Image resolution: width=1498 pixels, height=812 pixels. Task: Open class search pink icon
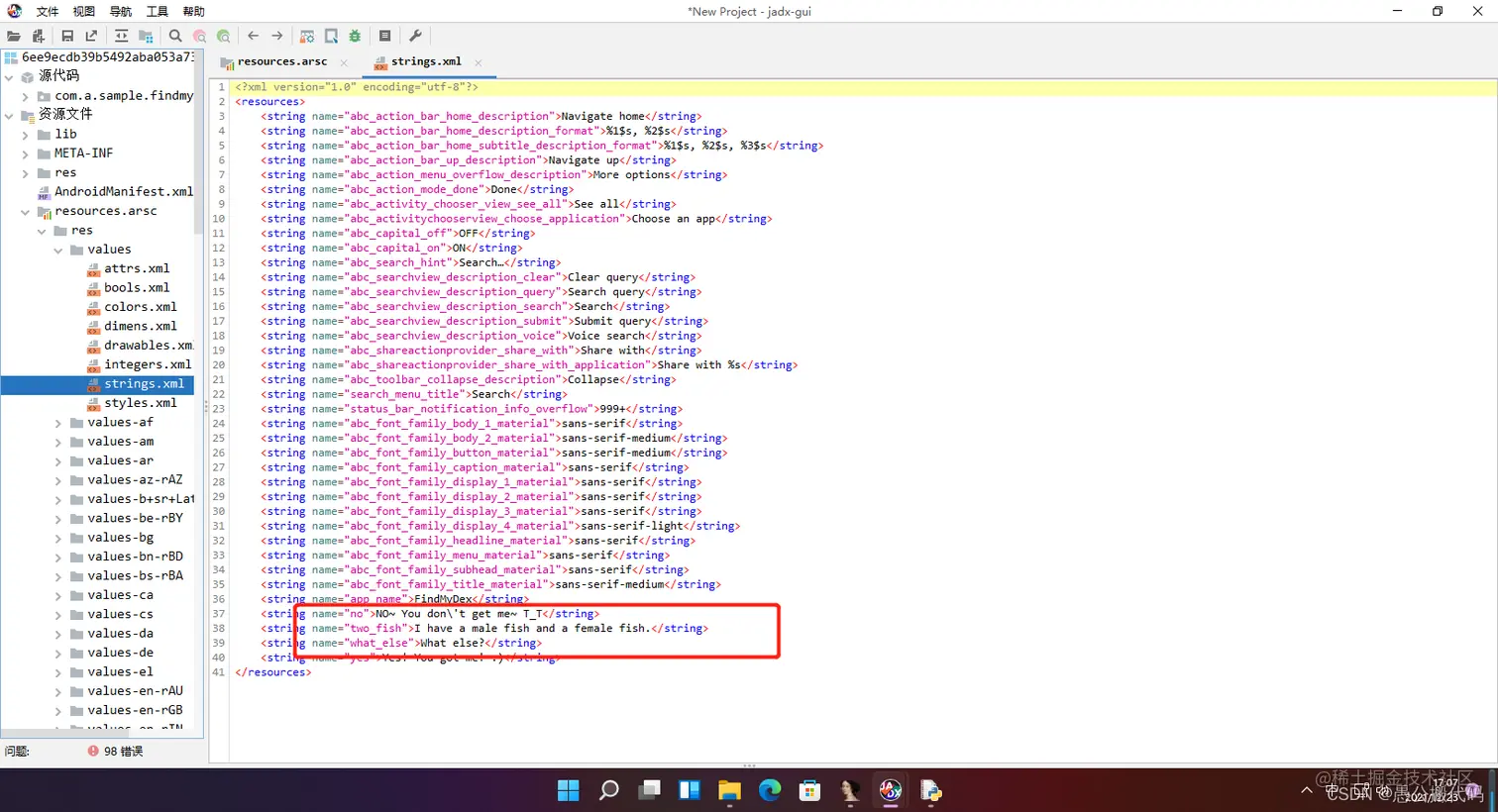[199, 36]
